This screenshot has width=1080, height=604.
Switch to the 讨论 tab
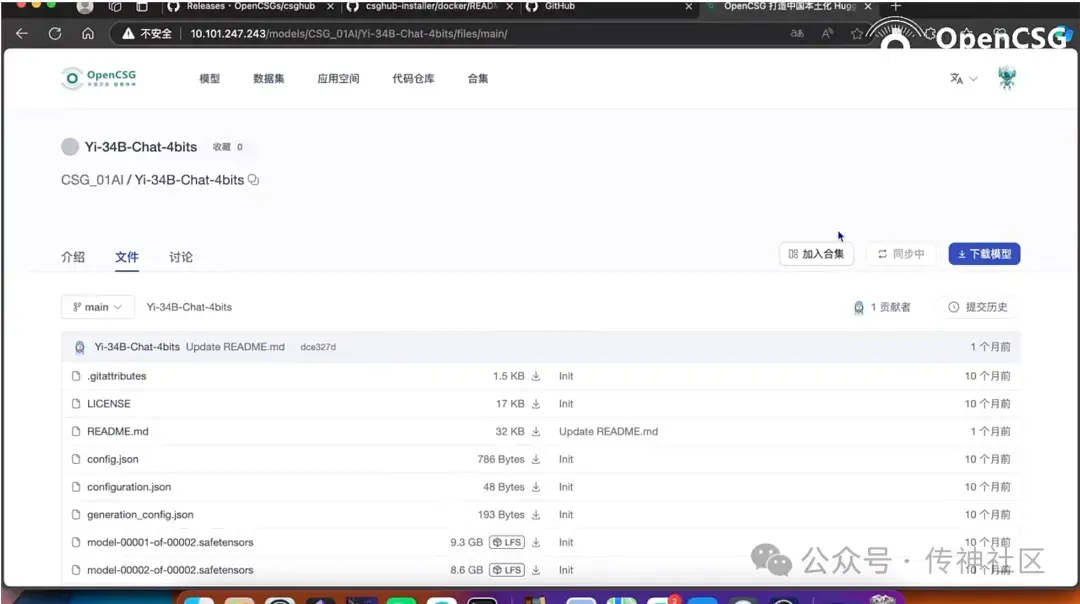[180, 257]
